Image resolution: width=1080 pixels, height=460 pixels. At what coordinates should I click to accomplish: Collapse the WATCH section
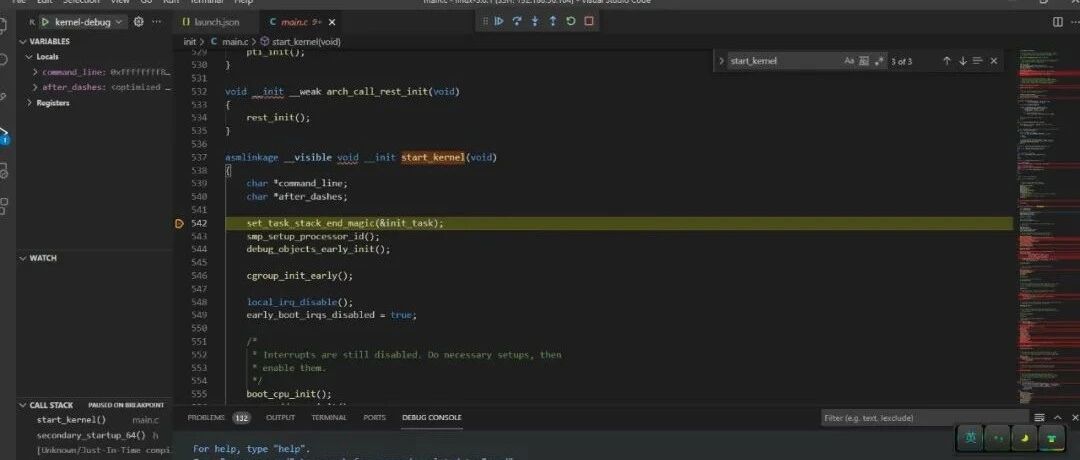click(23, 258)
